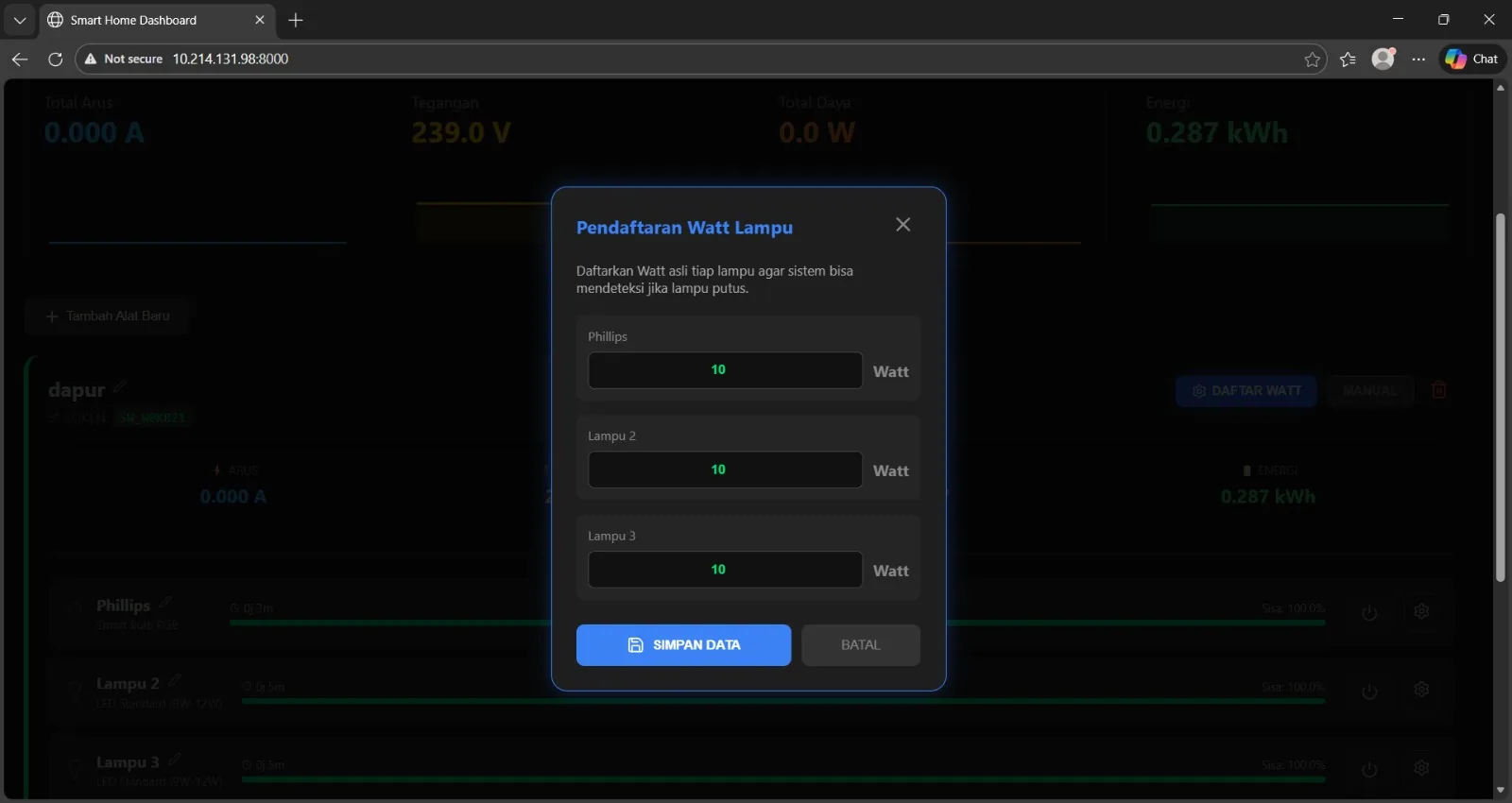This screenshot has height=803, width=1512.
Task: Toggle power icon for Phillips lamp
Action: tap(1369, 613)
